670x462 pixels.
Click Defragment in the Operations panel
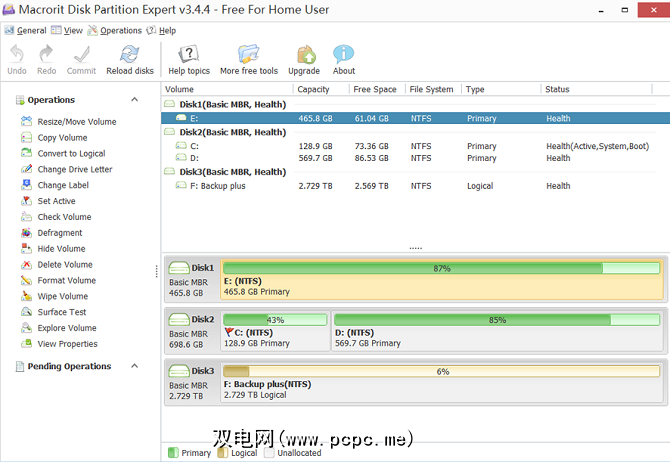tap(60, 233)
